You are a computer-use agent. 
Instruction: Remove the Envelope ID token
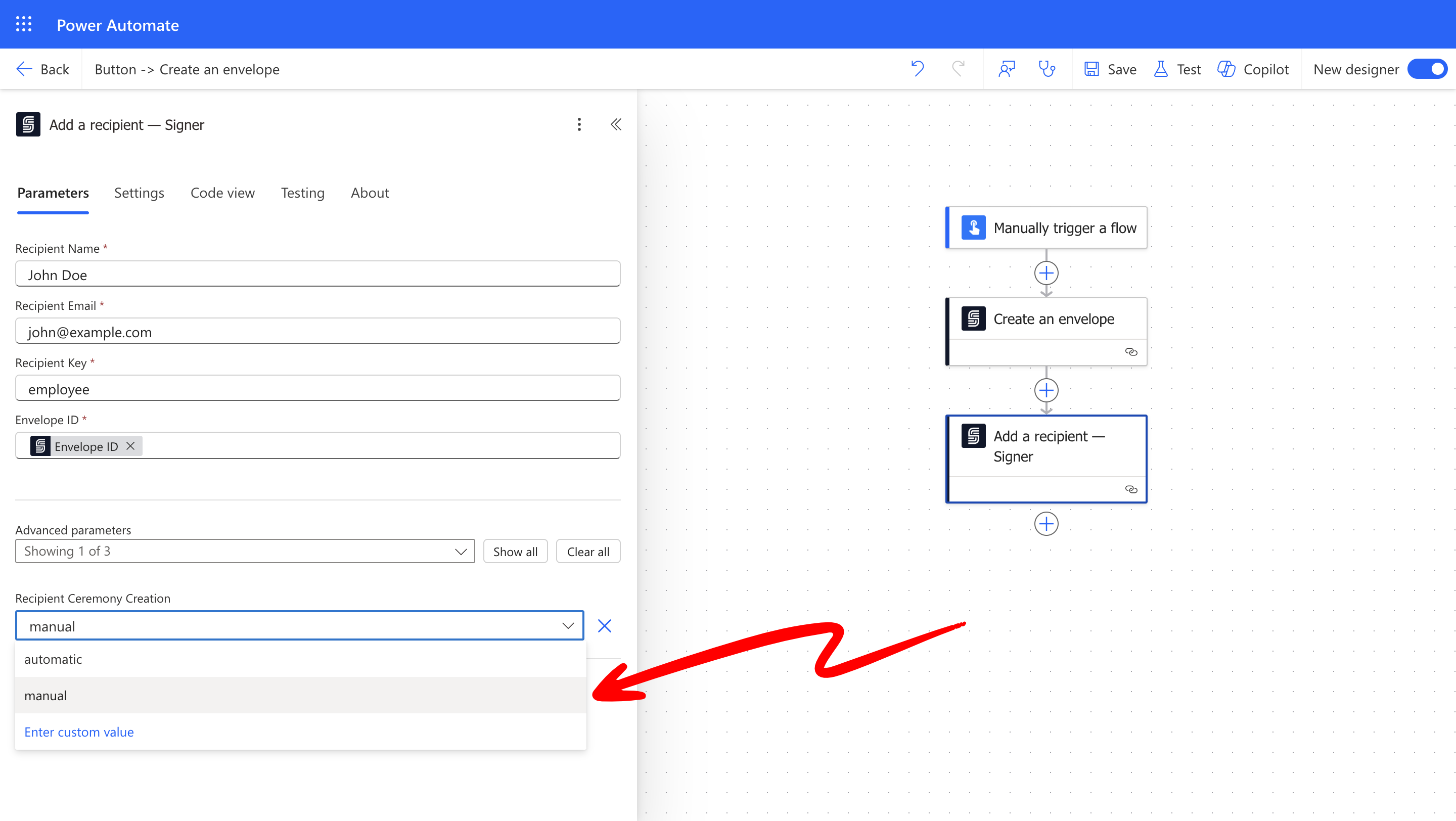tap(130, 446)
